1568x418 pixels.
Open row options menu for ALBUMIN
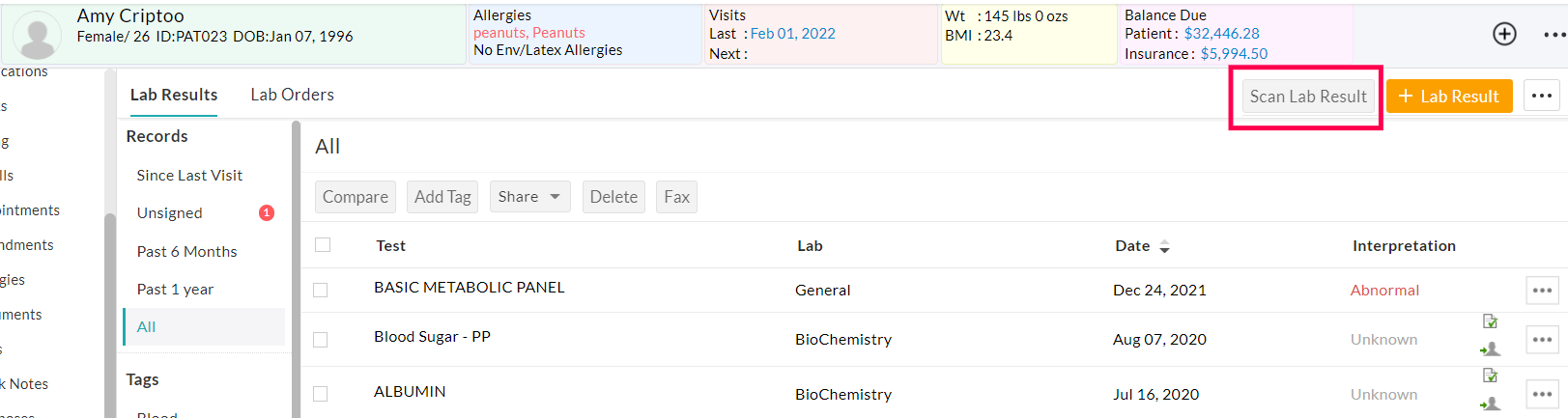click(1542, 394)
